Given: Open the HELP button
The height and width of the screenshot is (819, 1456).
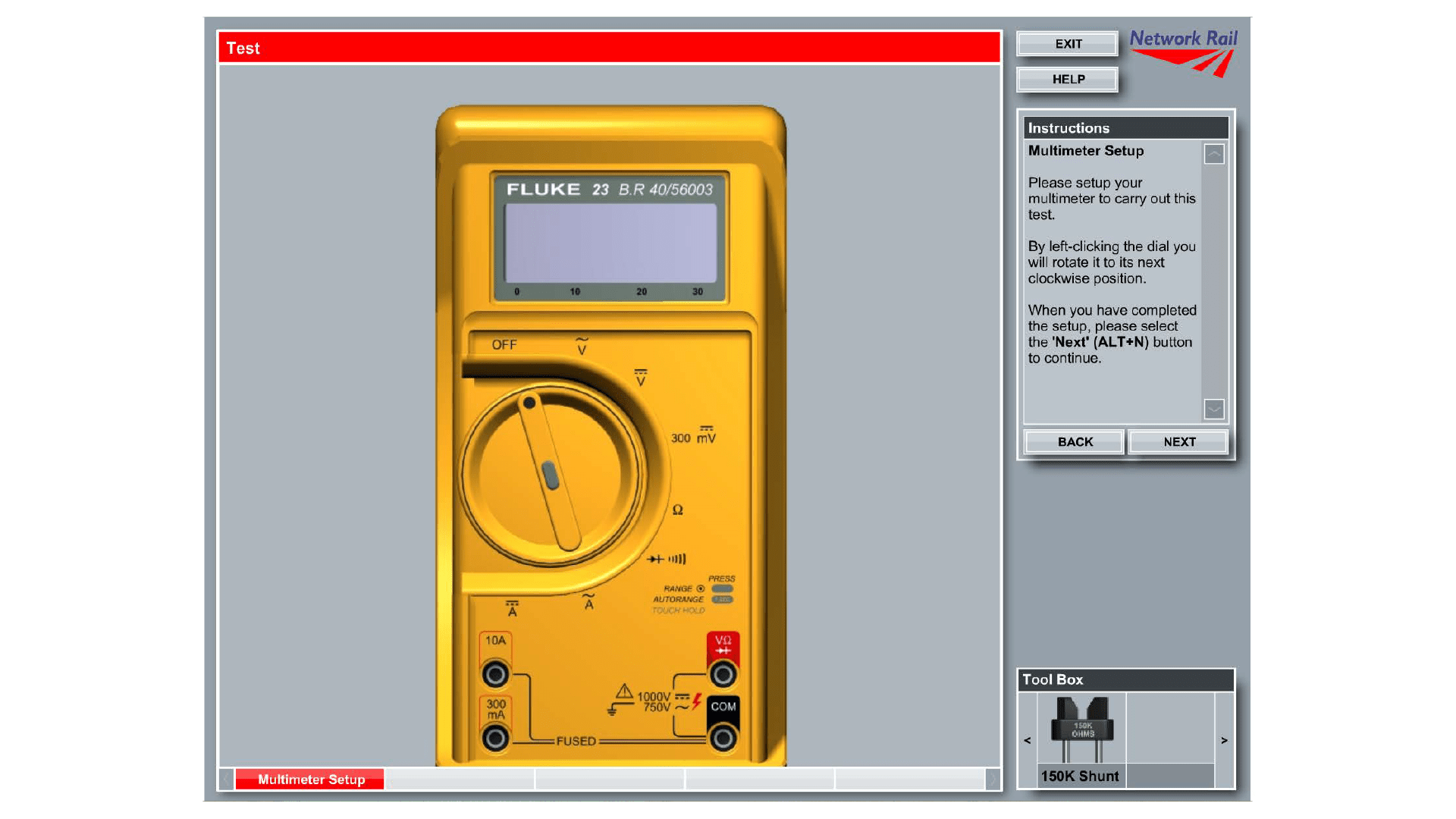Looking at the screenshot, I should (x=1068, y=80).
